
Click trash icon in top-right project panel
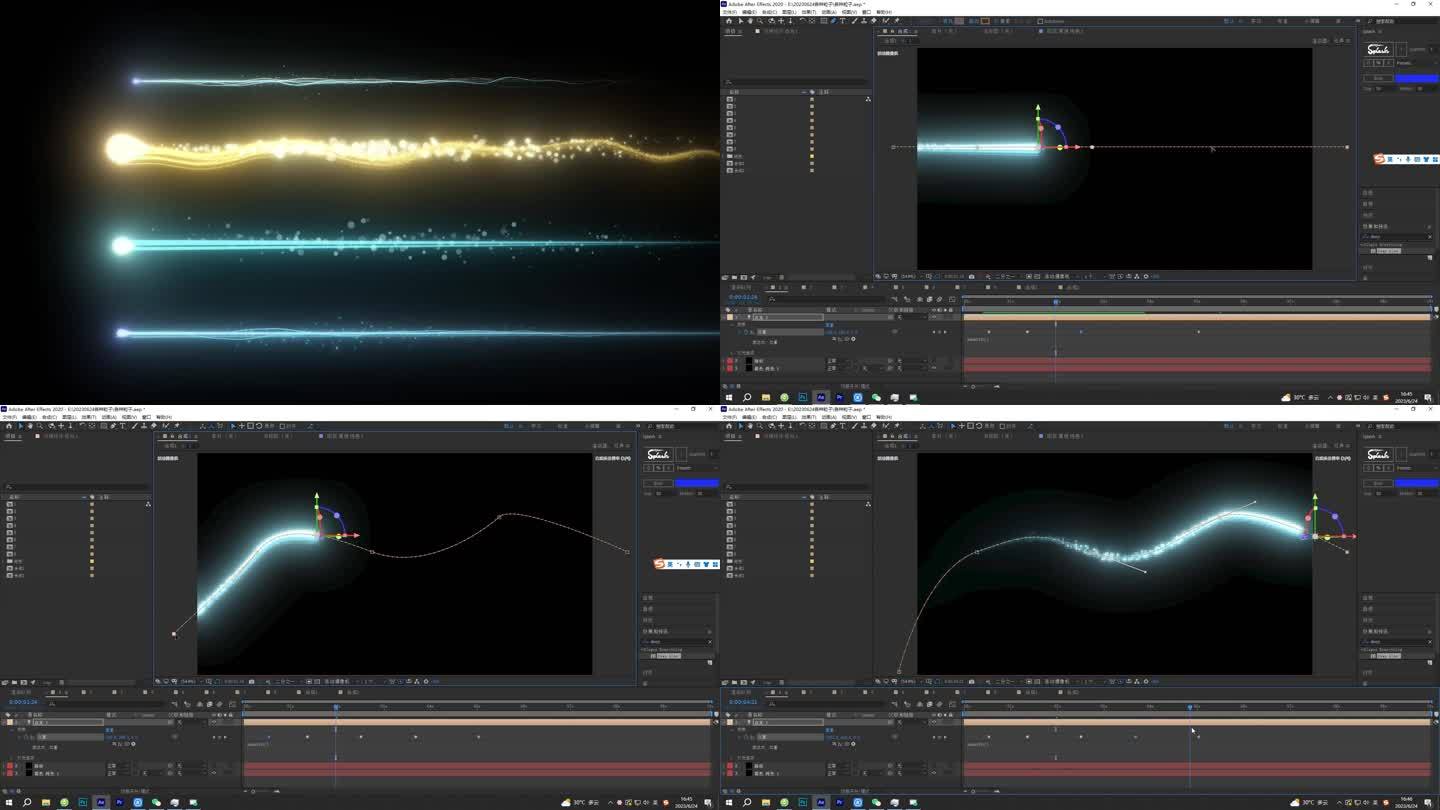[x=782, y=277]
